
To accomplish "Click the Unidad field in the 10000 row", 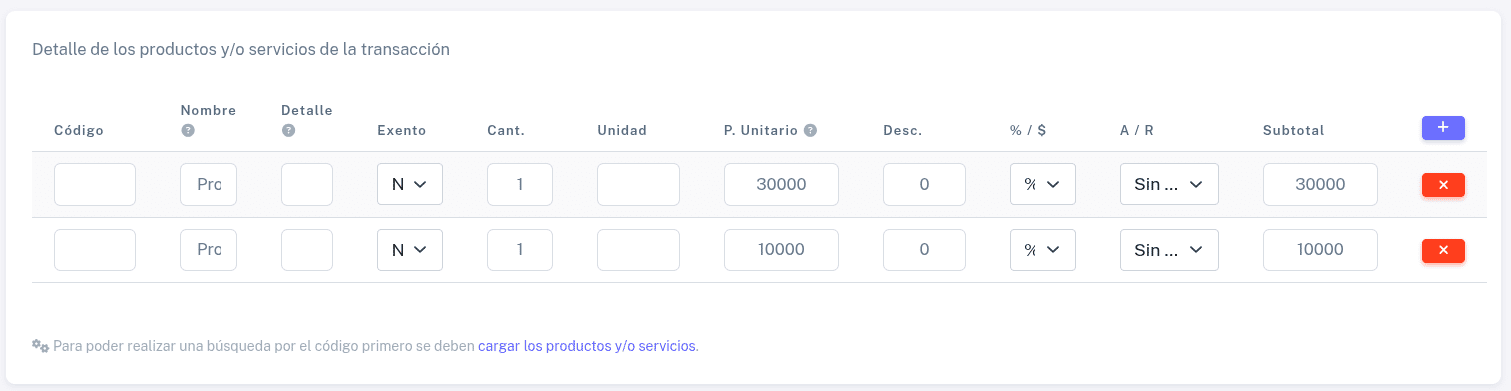I will tap(638, 250).
